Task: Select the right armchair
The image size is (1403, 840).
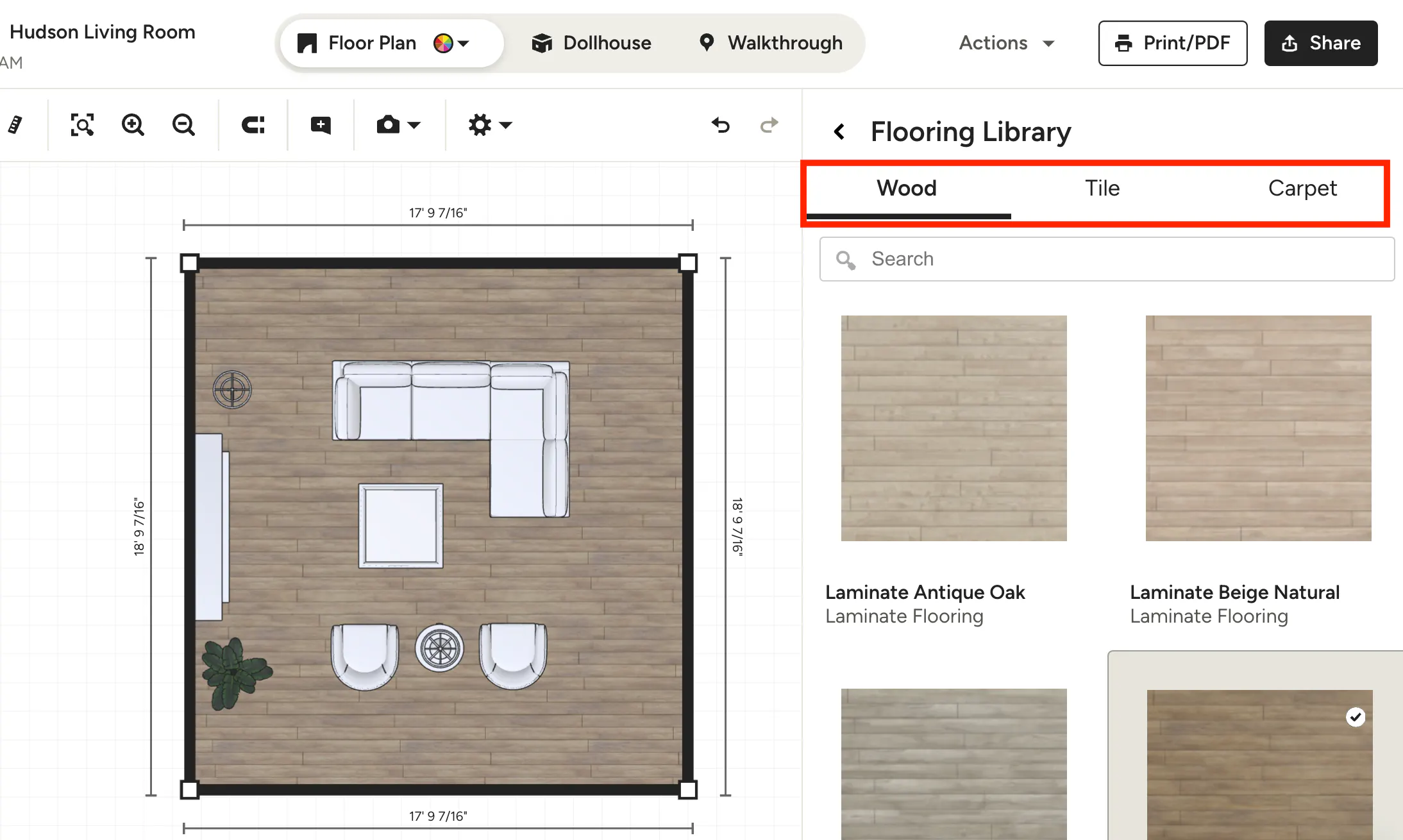Action: pyautogui.click(x=513, y=655)
